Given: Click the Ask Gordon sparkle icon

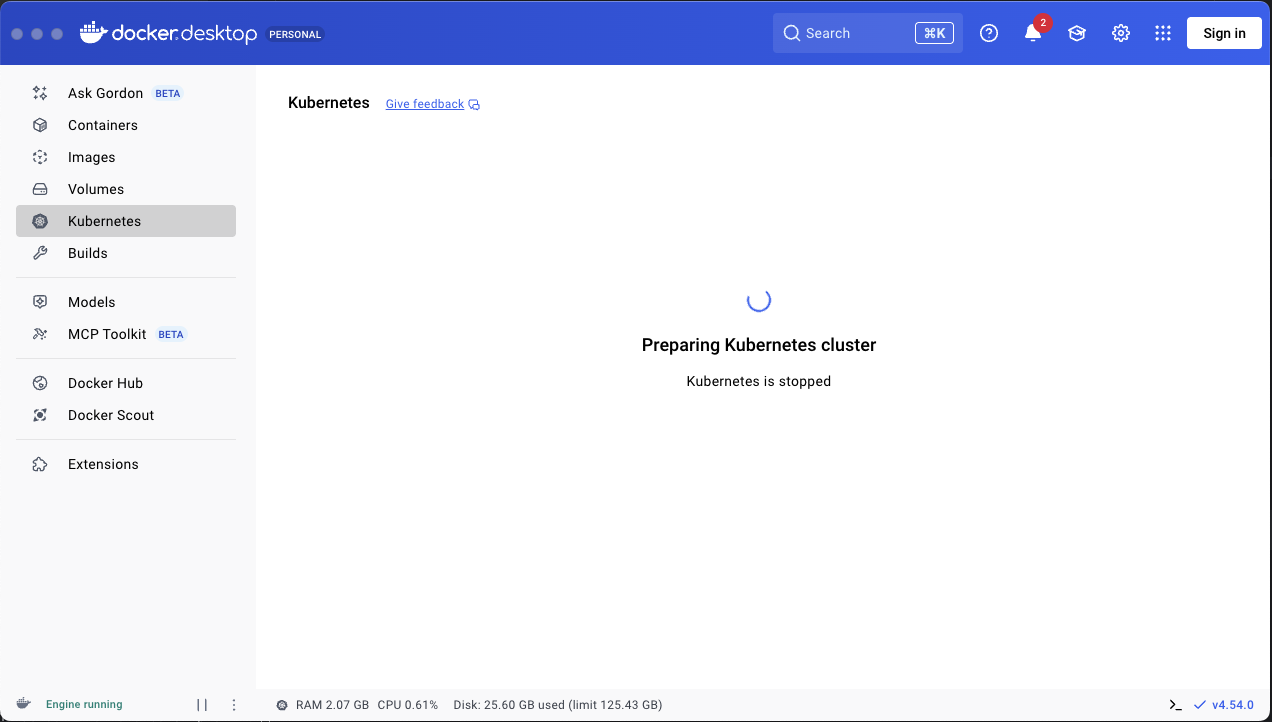Looking at the screenshot, I should pos(40,93).
